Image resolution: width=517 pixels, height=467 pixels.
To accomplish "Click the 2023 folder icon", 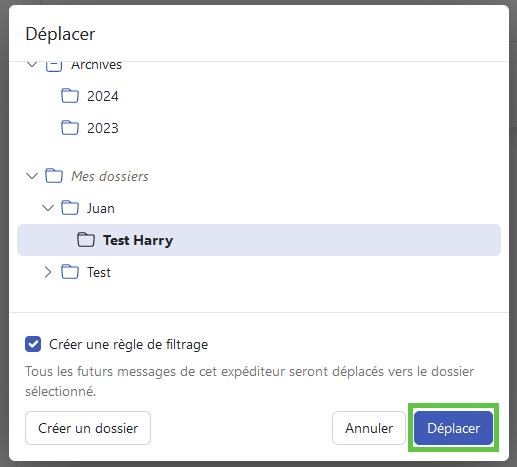I will 70,128.
